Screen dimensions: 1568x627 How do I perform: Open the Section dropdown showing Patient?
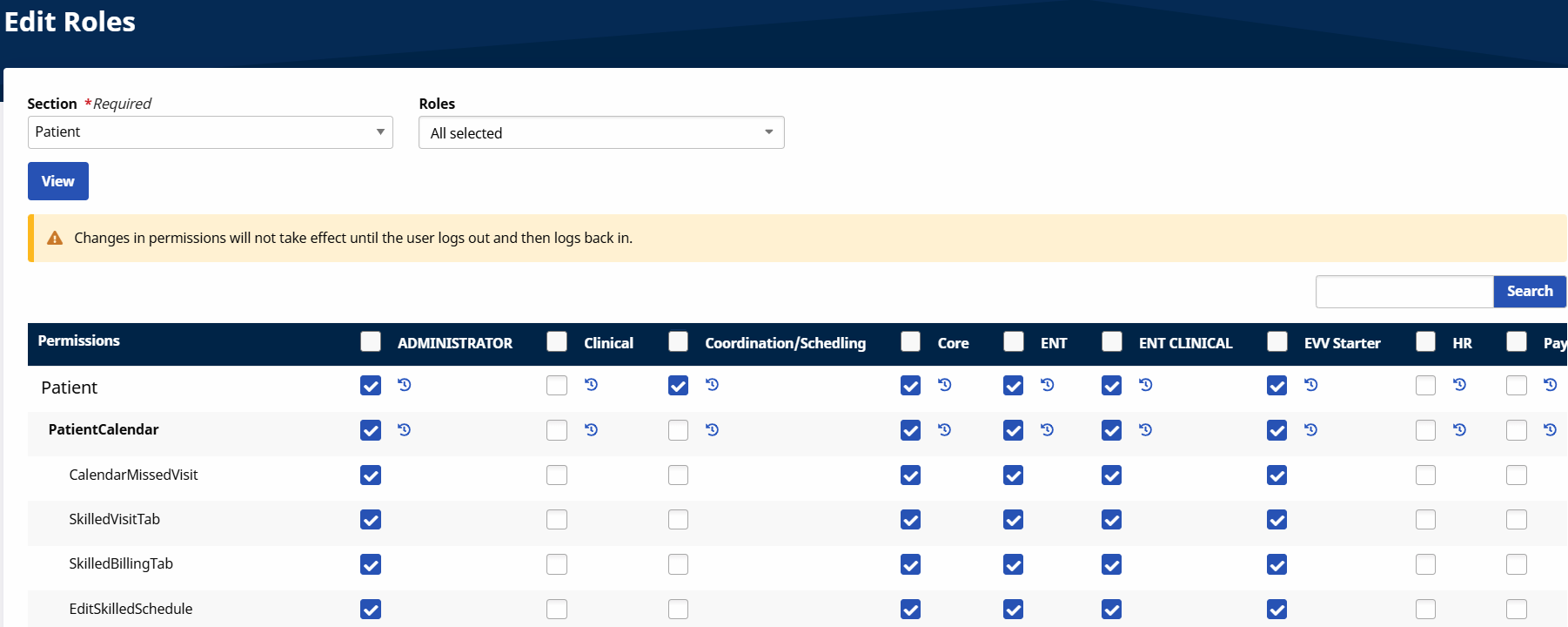click(x=210, y=132)
